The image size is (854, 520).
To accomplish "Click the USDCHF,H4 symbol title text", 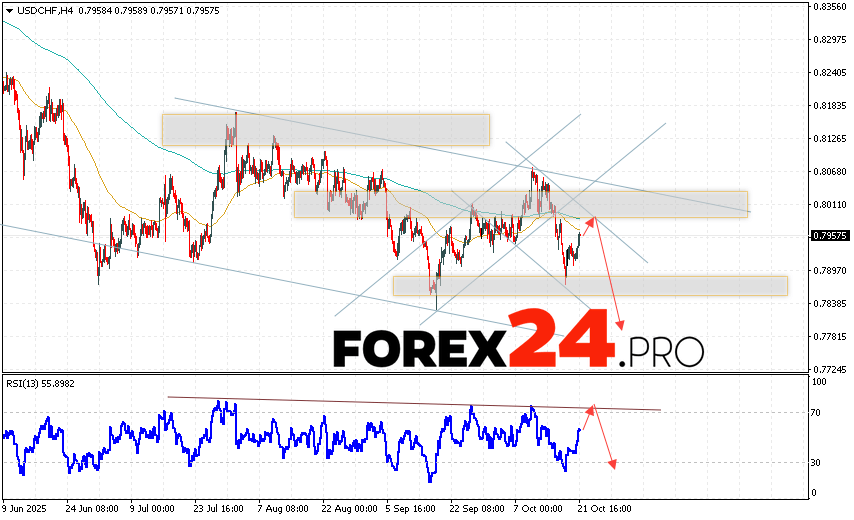I will tap(42, 10).
